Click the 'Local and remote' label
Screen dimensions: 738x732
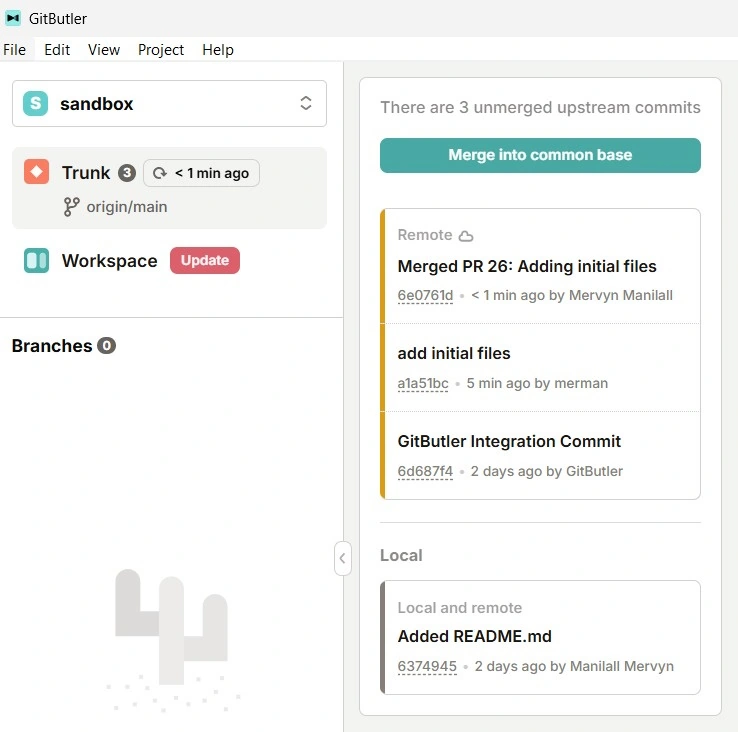pos(460,608)
